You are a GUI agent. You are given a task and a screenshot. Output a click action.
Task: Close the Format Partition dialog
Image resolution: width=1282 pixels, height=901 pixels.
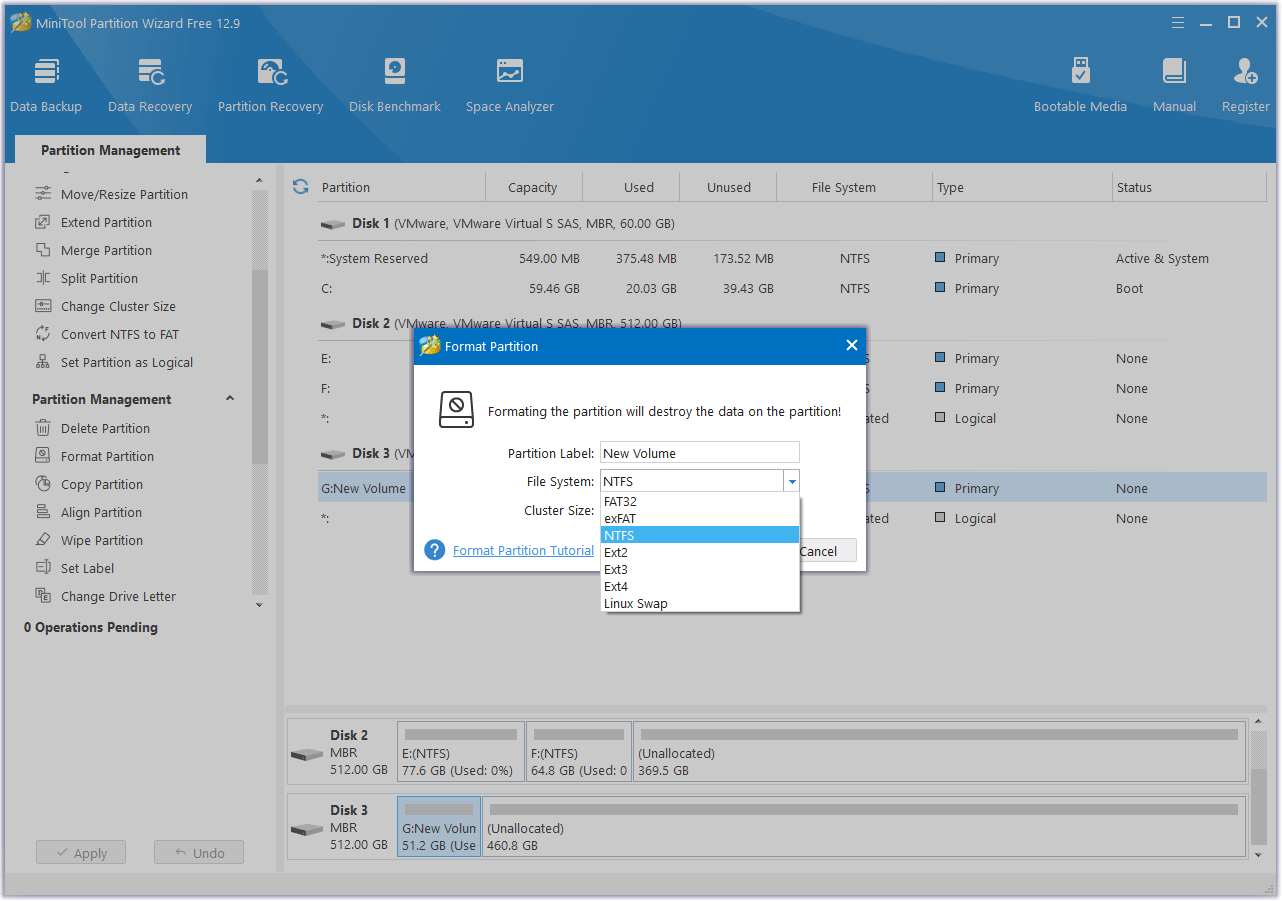(x=851, y=345)
